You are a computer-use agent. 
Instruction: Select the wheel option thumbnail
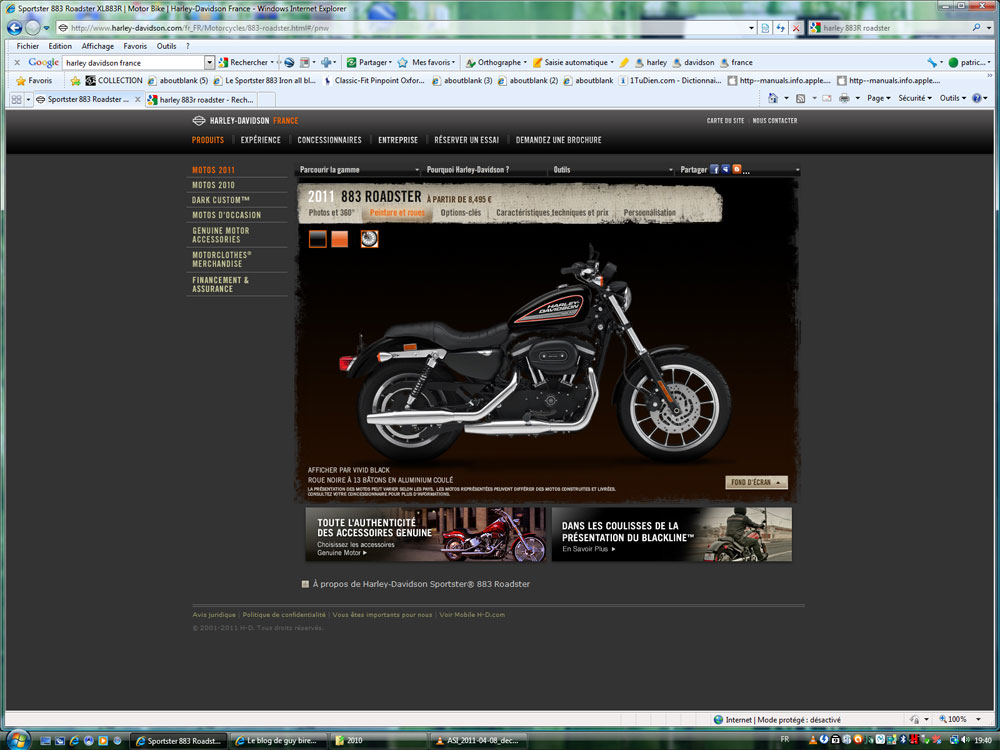click(x=369, y=239)
